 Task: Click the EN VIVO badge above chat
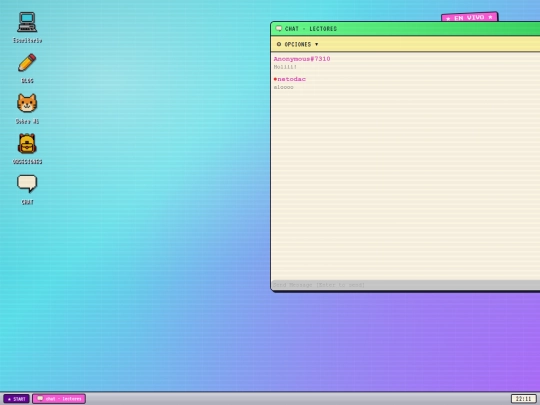click(x=469, y=17)
